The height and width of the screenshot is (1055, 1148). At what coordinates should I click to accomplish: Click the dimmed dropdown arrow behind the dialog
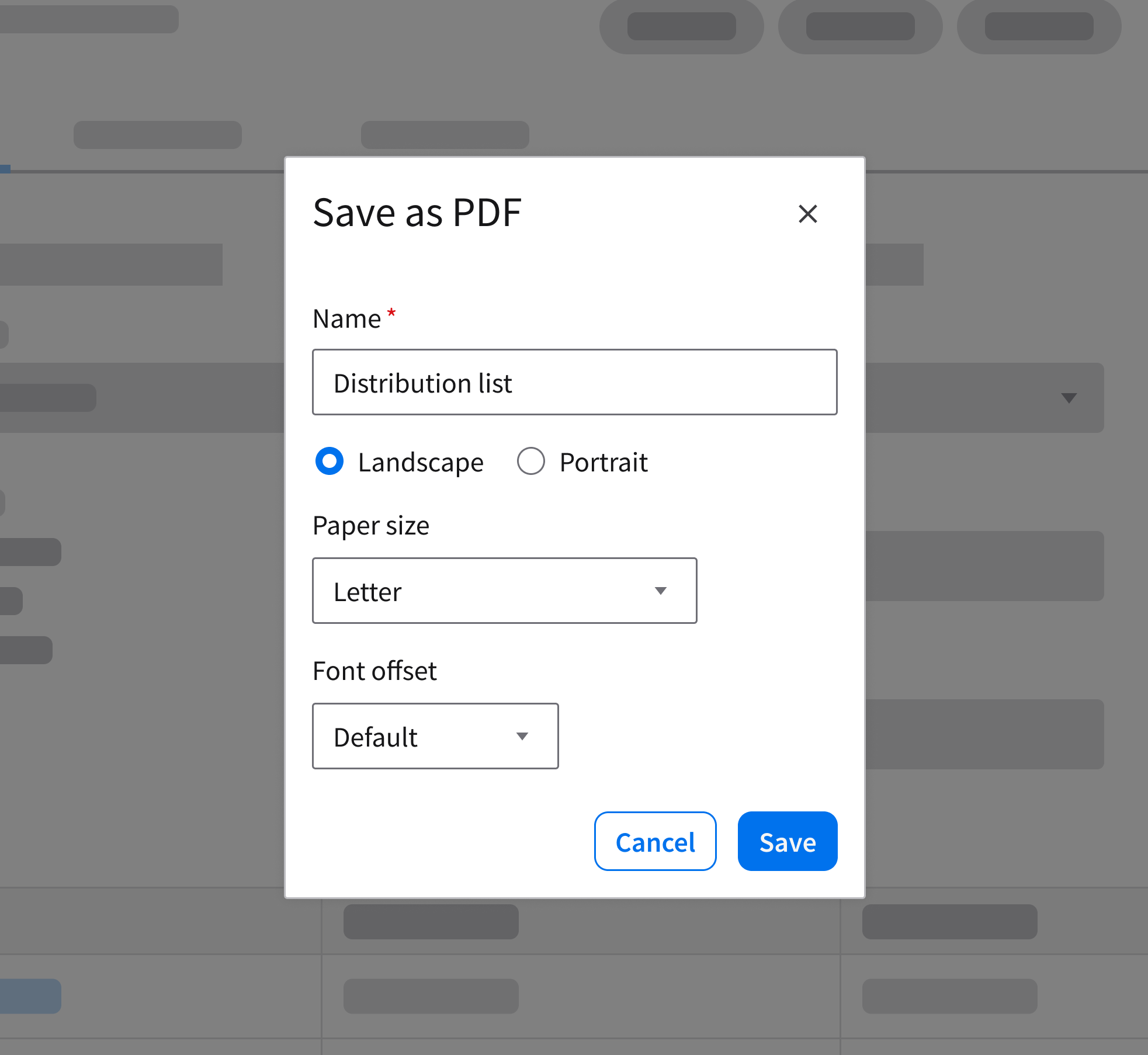pyautogui.click(x=1069, y=398)
